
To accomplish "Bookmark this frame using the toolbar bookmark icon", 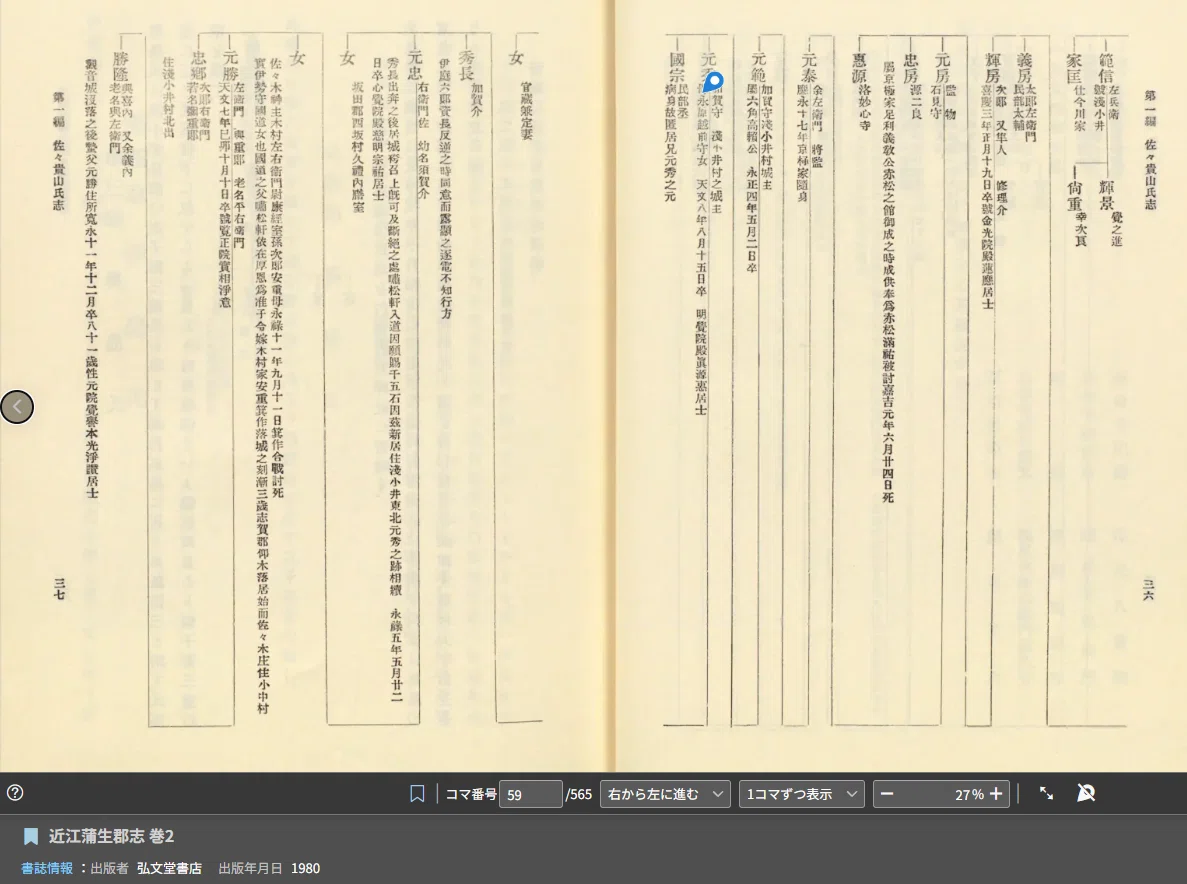I will coord(416,793).
